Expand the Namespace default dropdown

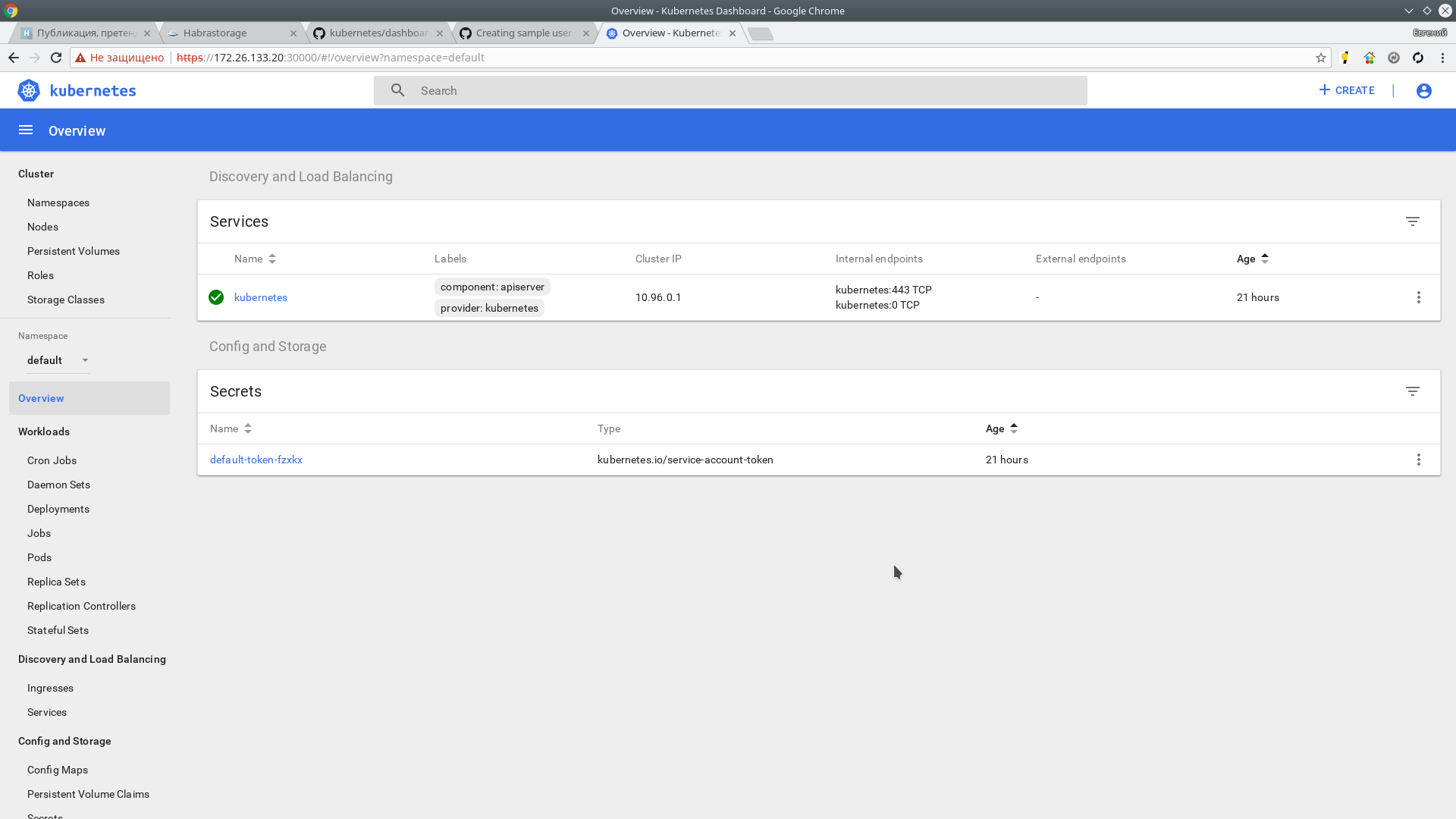click(x=58, y=360)
